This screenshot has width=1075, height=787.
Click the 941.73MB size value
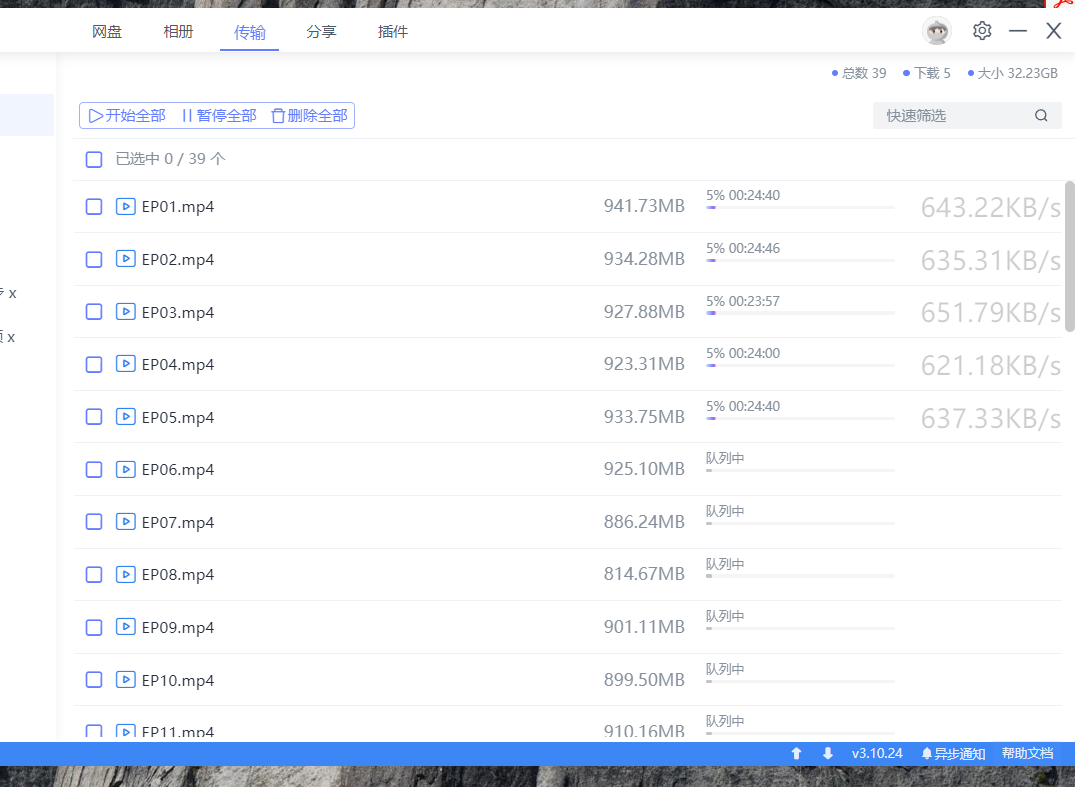click(x=644, y=206)
